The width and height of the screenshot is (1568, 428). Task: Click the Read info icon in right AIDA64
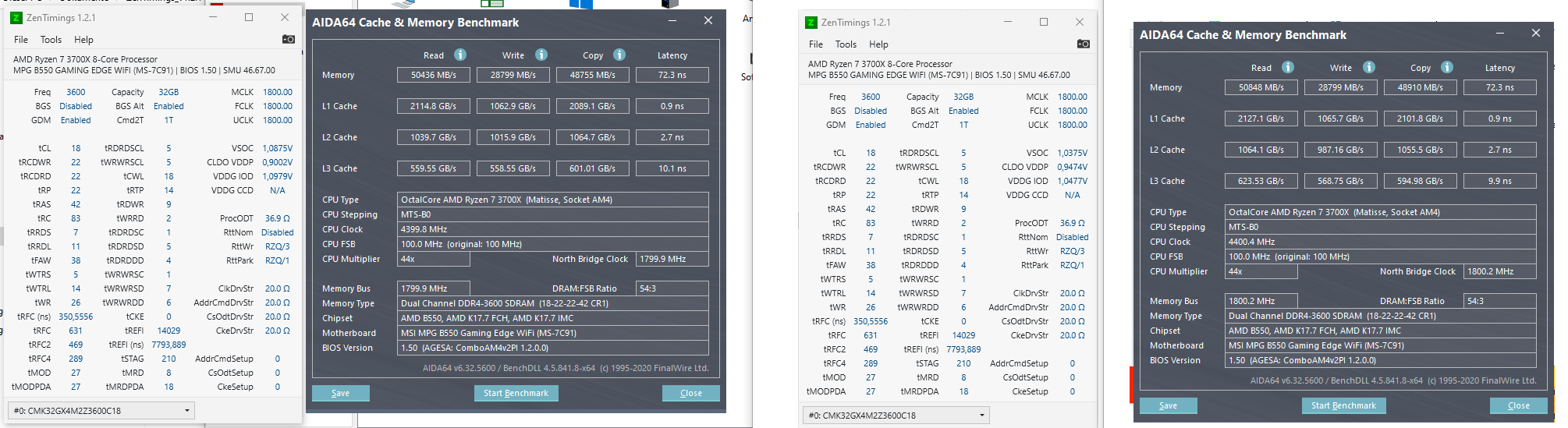click(x=1288, y=67)
